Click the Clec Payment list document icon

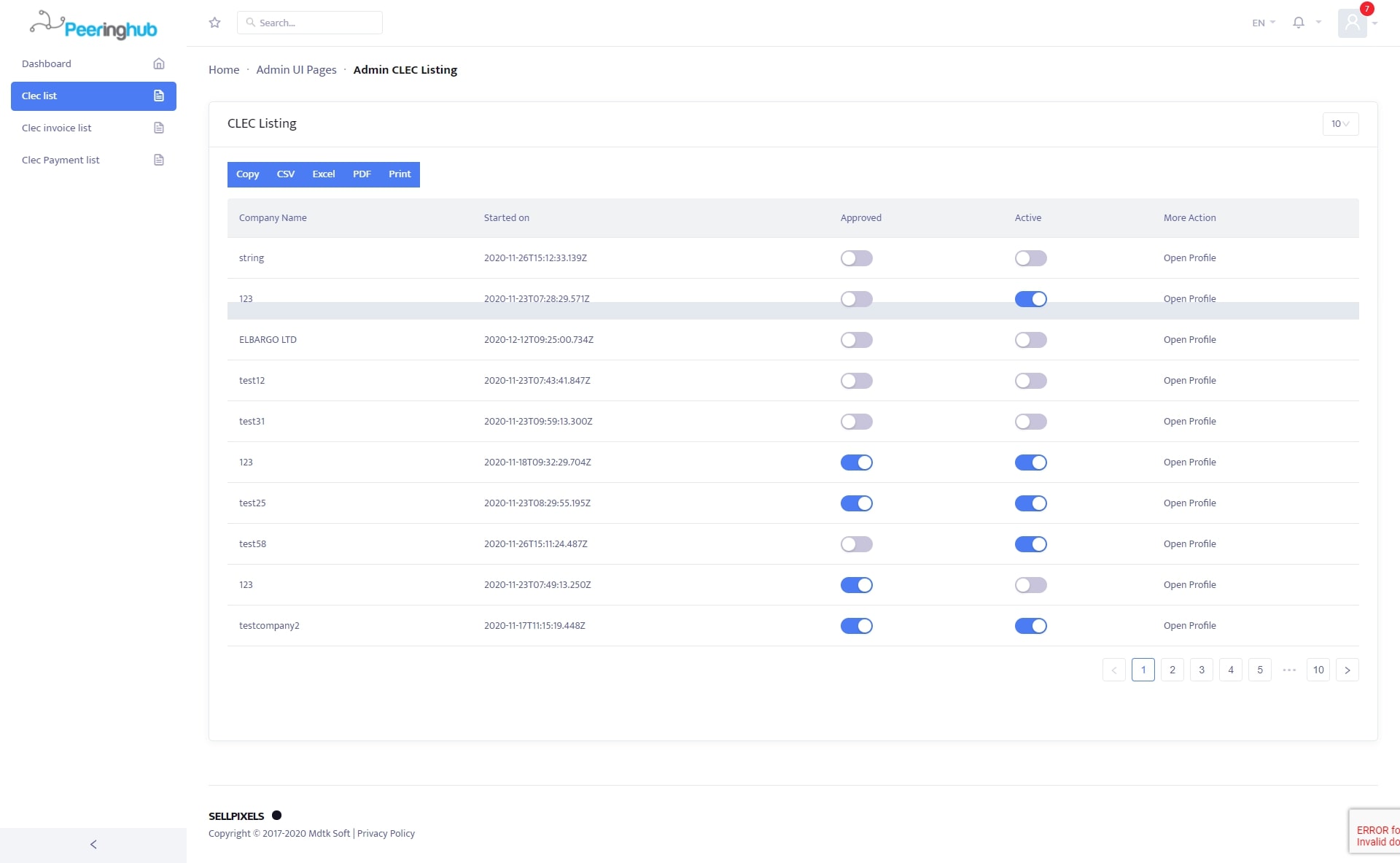pos(158,160)
